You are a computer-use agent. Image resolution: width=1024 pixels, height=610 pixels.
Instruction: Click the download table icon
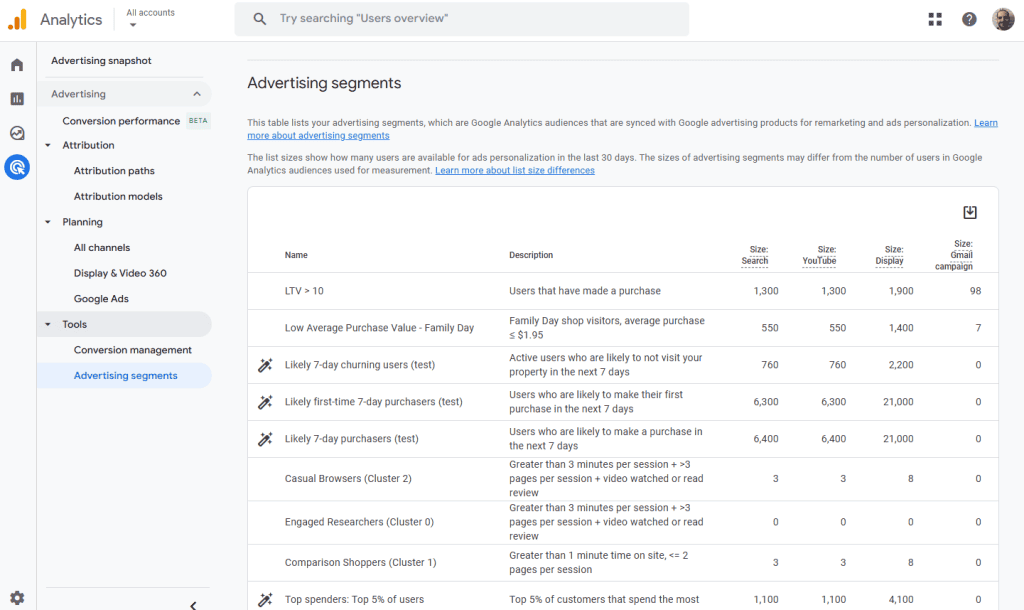pos(969,212)
